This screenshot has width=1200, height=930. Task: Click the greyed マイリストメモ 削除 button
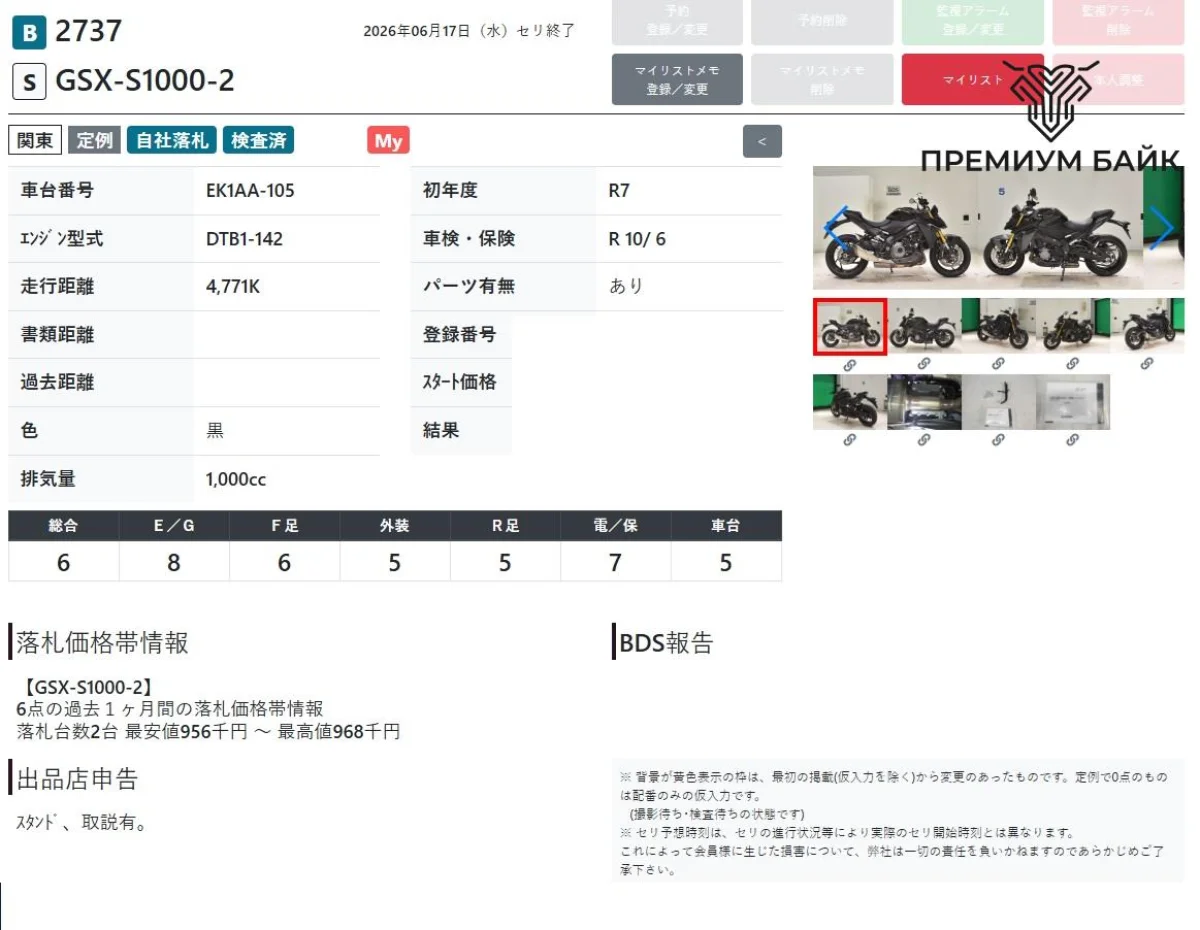coord(822,79)
